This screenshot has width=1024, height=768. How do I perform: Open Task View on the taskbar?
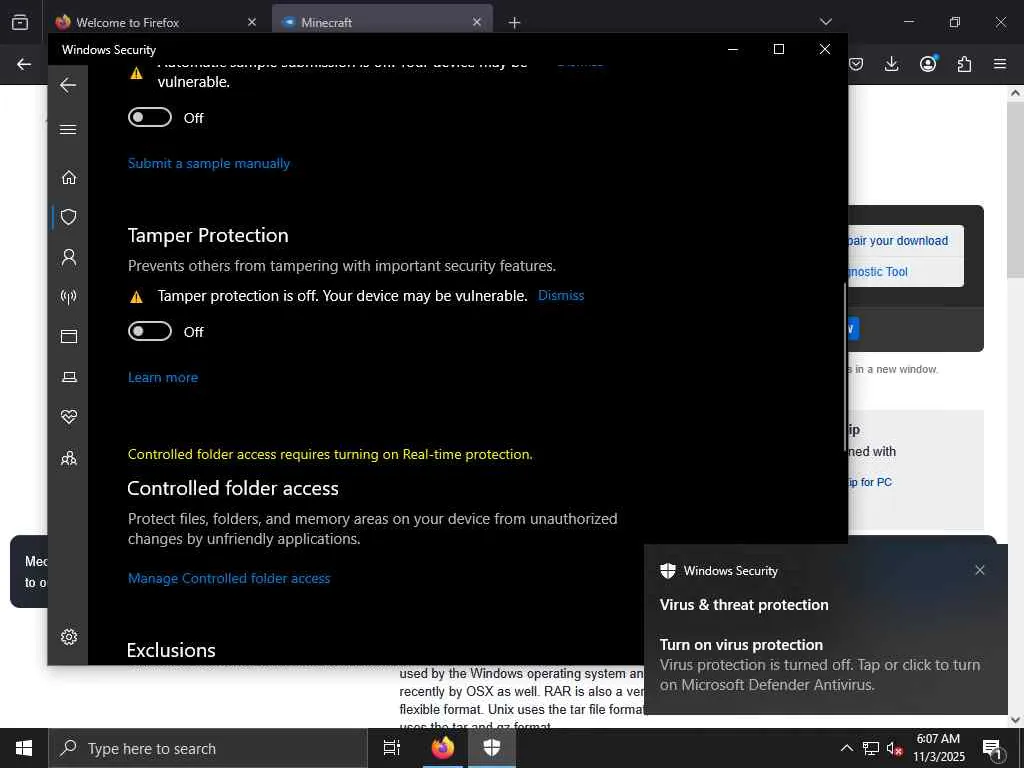pos(392,748)
